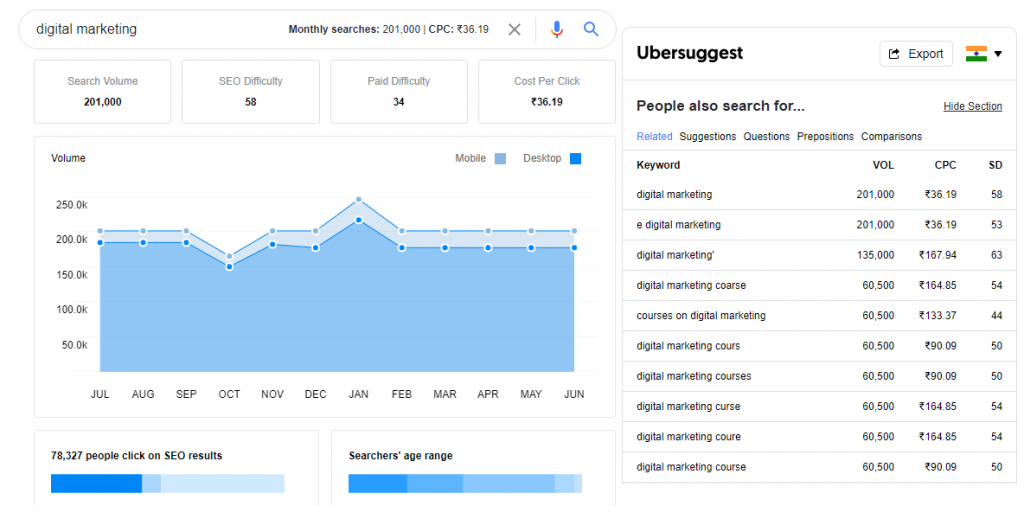Click the Paid Difficulty 34 card
Viewport: 1024px width, 519px height.
[399, 91]
